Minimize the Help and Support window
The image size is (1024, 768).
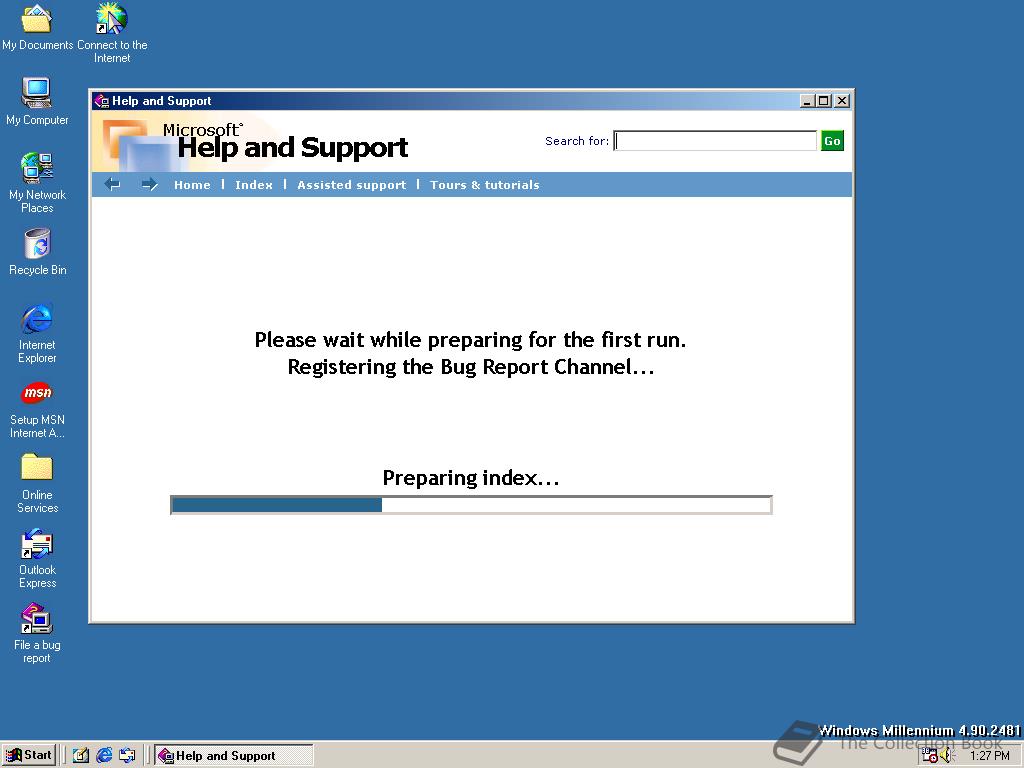[808, 101]
